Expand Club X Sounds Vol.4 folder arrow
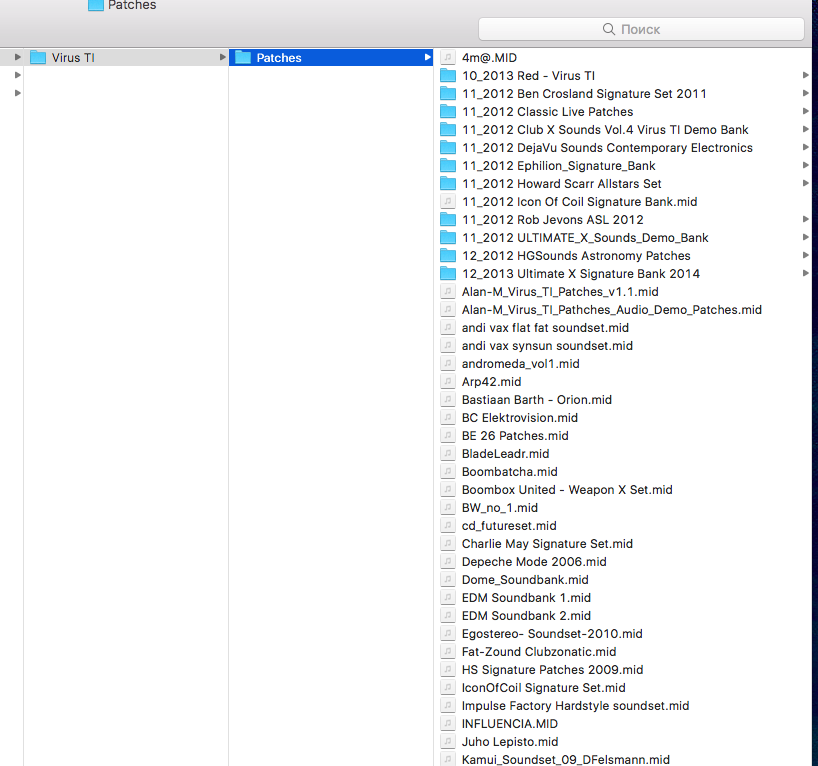Image resolution: width=818 pixels, height=766 pixels. tap(805, 129)
